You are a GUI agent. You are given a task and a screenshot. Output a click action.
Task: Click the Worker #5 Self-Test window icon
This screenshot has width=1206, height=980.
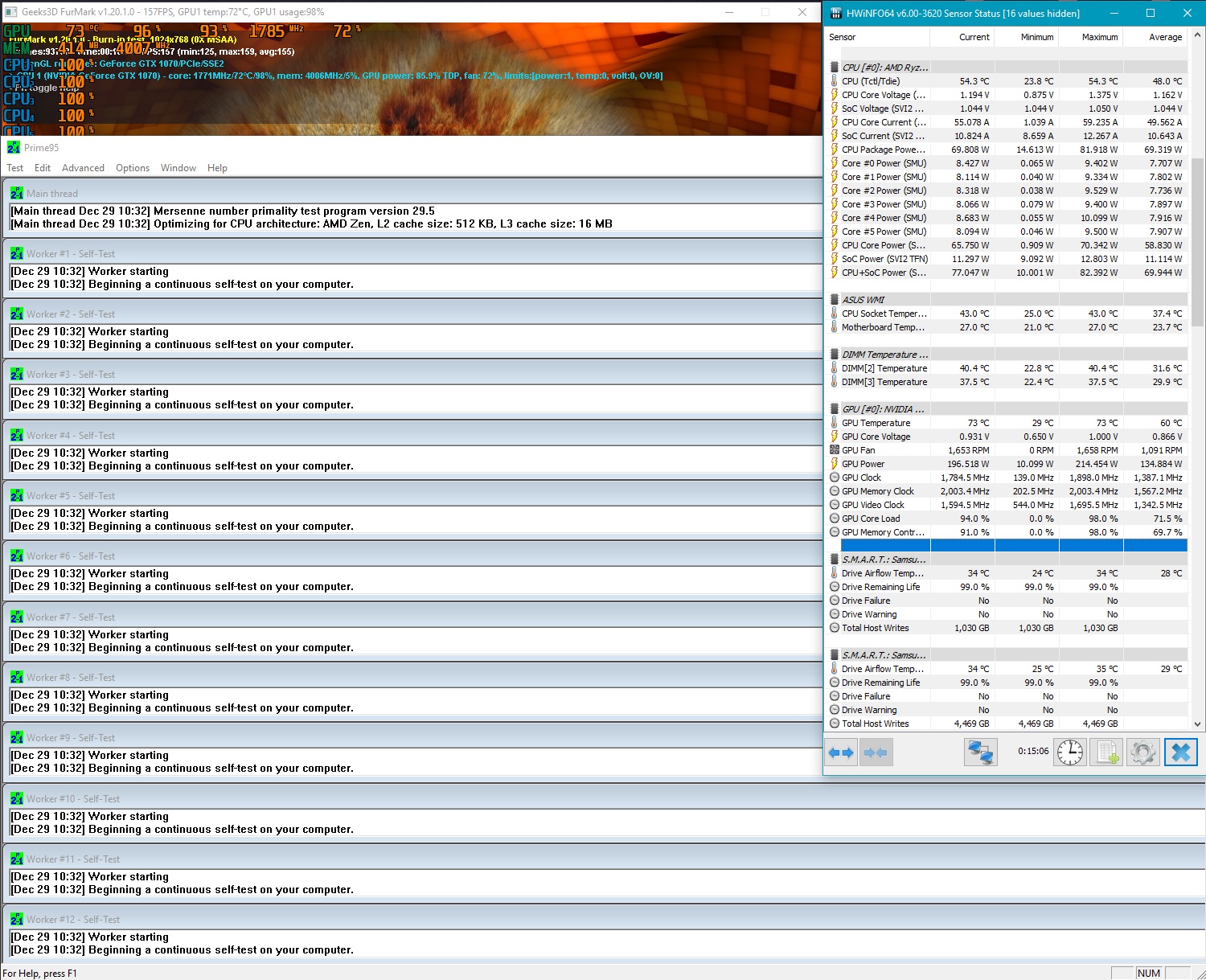coord(17,495)
